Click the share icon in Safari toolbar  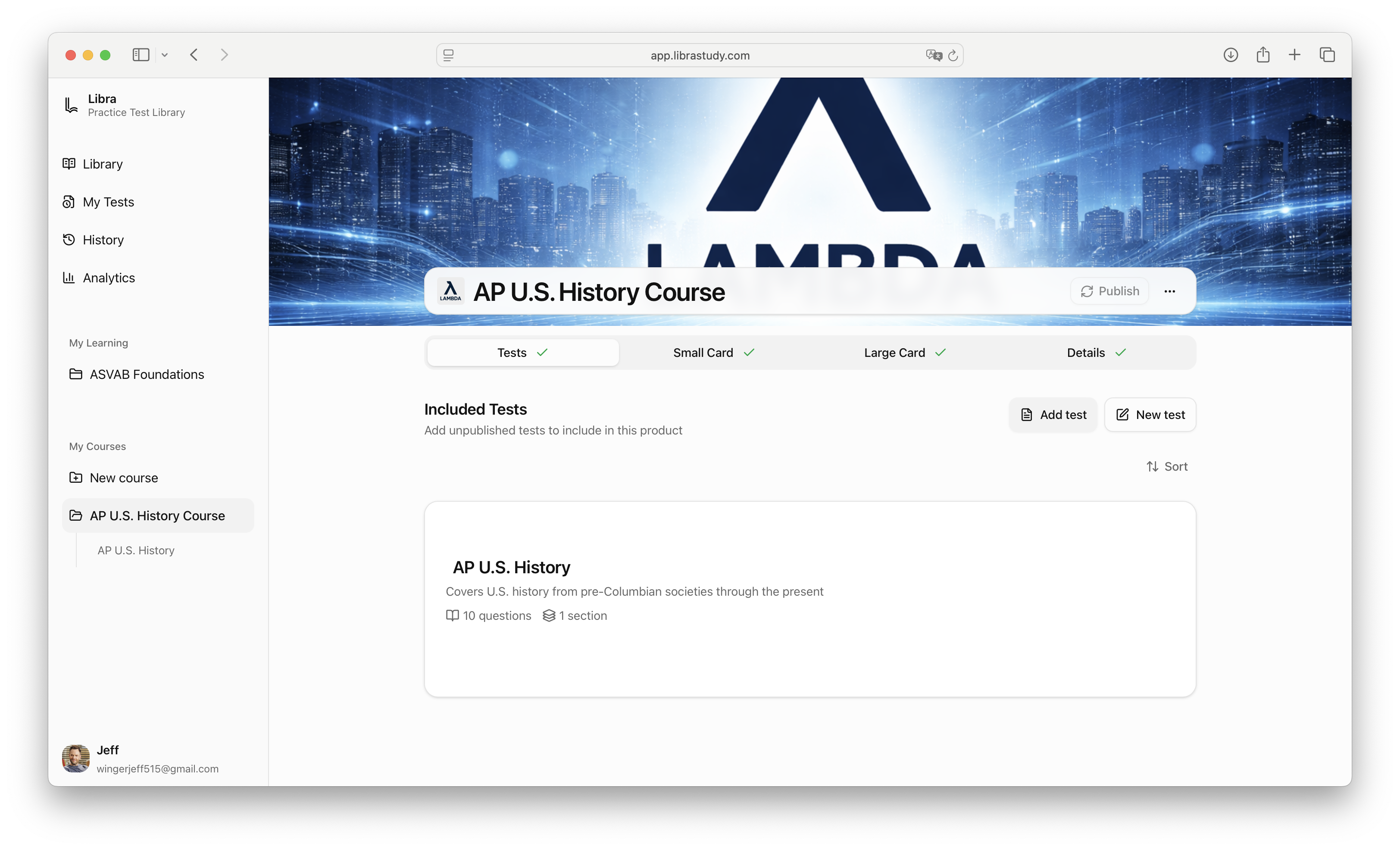tap(1262, 55)
